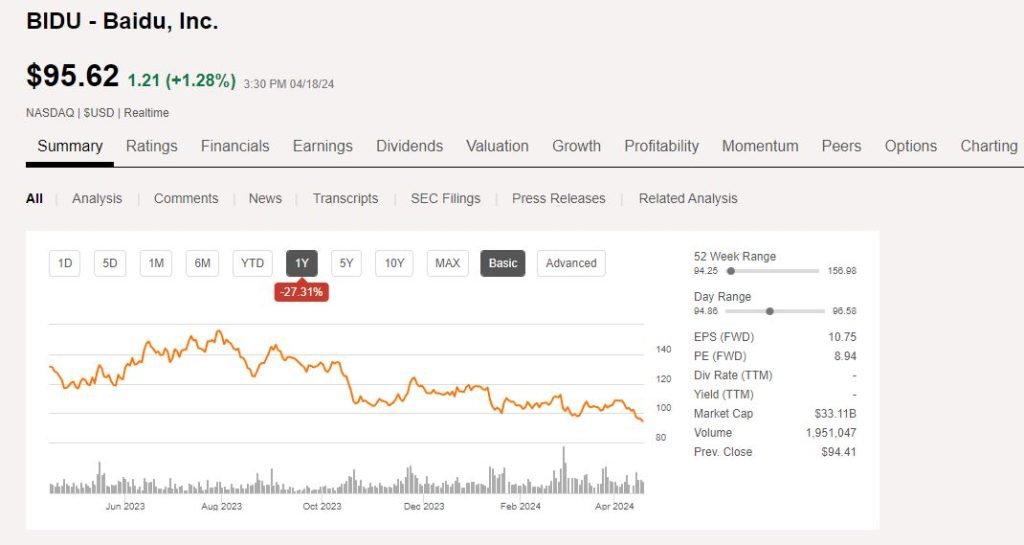Open Related Analysis filter
The width and height of the screenshot is (1024, 545).
[688, 198]
